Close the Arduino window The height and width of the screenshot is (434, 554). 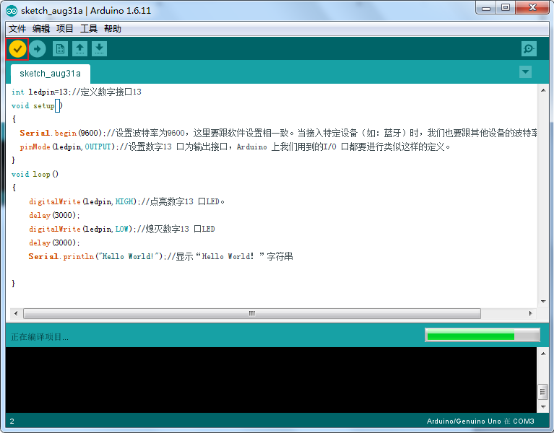[533, 8]
